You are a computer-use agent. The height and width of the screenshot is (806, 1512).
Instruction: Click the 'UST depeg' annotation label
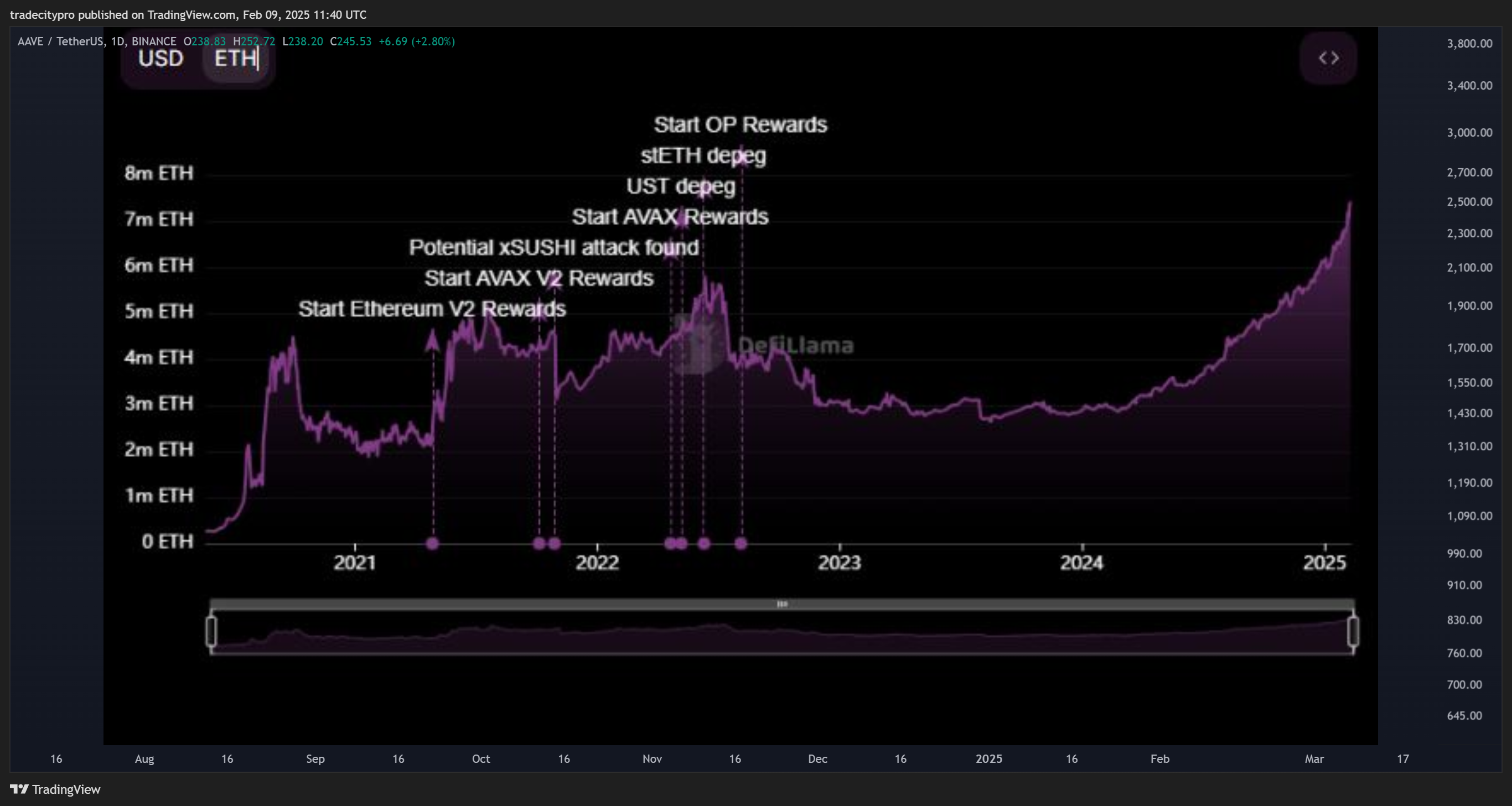(x=680, y=186)
